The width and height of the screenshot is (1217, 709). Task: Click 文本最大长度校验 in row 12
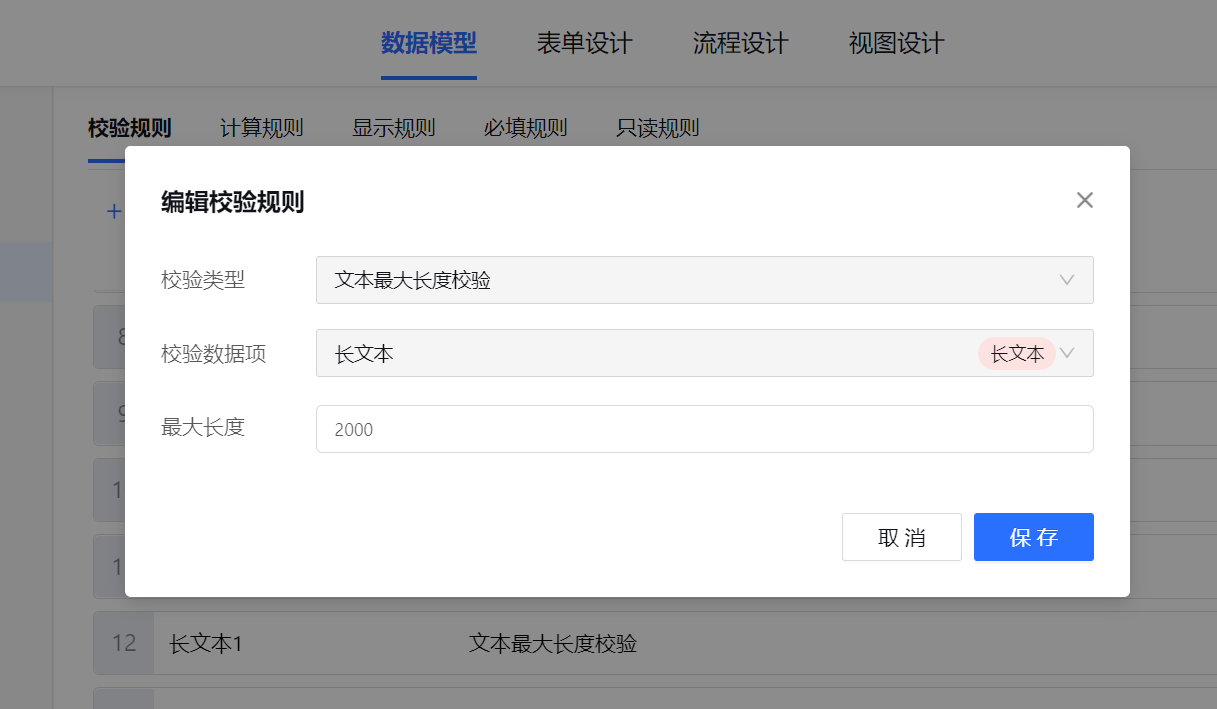pyautogui.click(x=553, y=643)
